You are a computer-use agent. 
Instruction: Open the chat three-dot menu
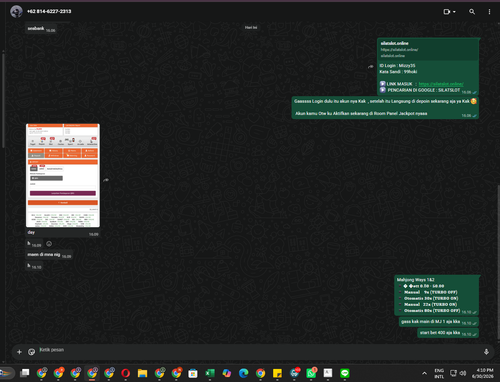(489, 12)
